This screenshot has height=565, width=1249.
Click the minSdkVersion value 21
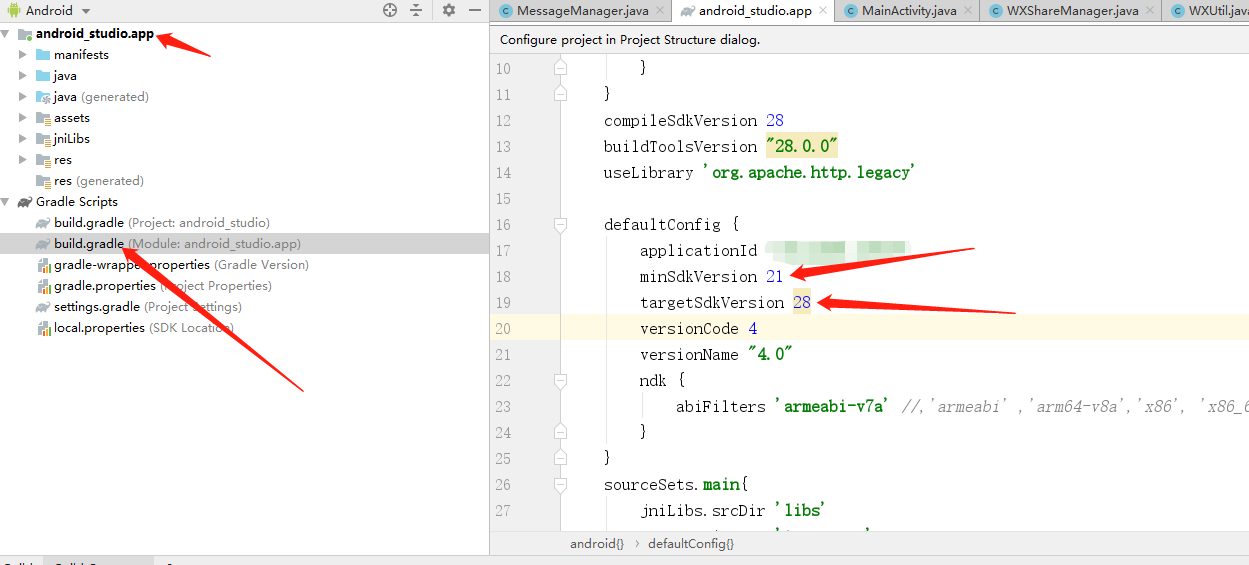pos(775,276)
